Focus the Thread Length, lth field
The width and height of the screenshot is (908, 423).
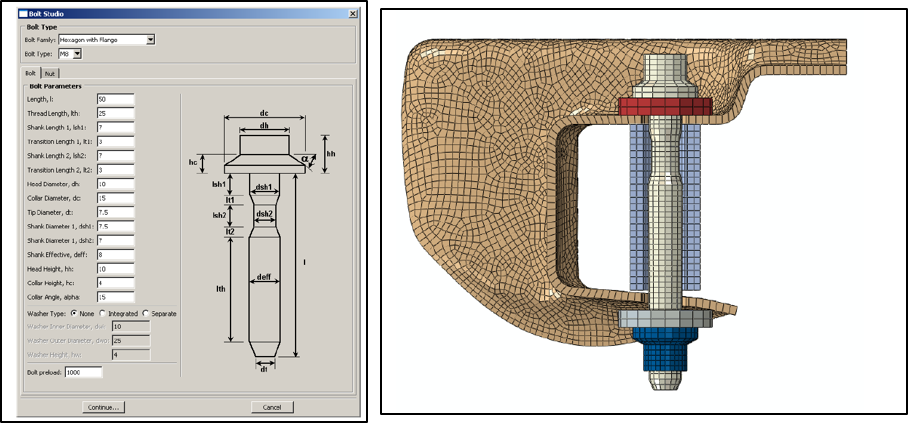[x=115, y=113]
